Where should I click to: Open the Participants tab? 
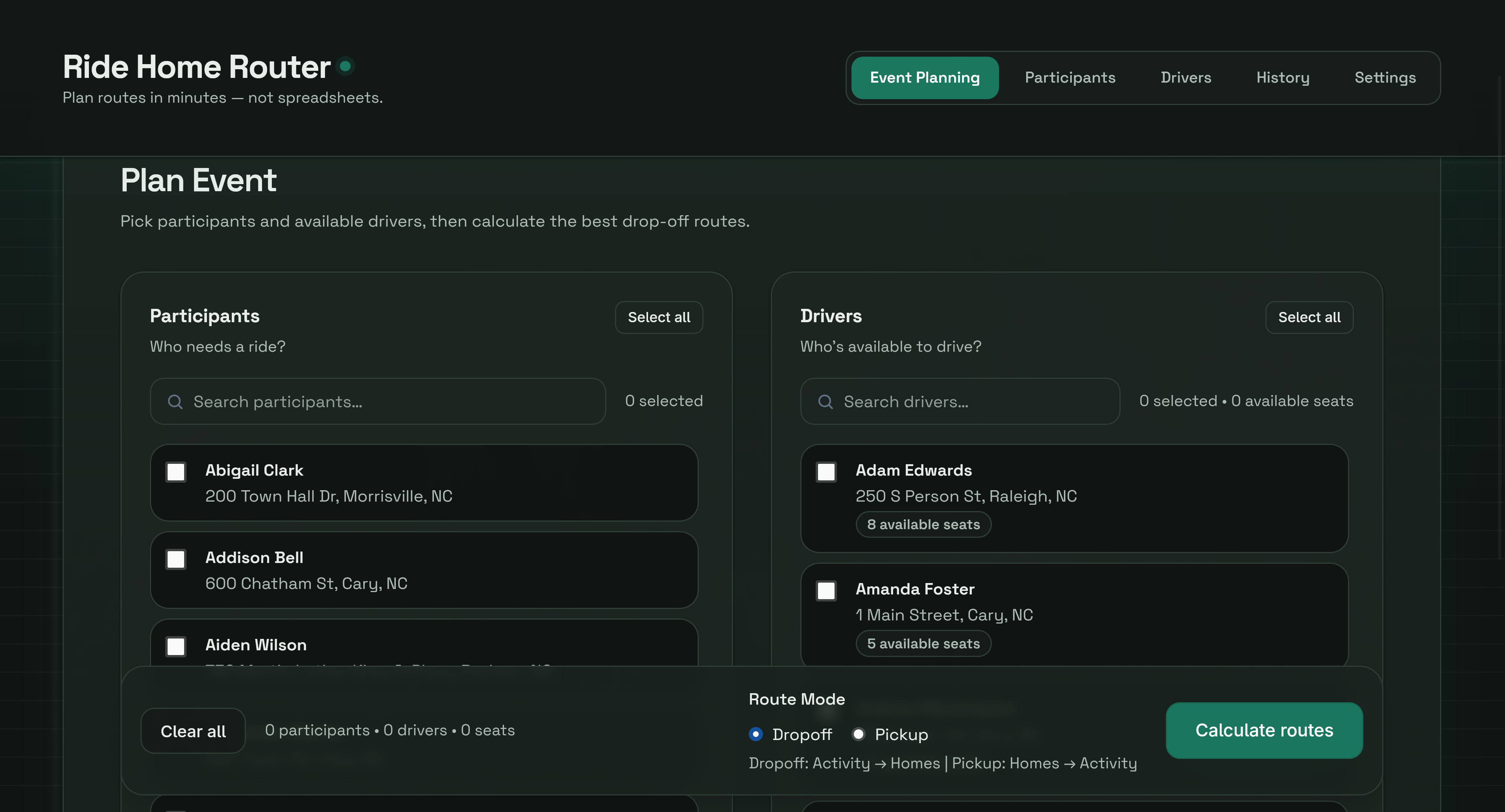click(x=1070, y=78)
